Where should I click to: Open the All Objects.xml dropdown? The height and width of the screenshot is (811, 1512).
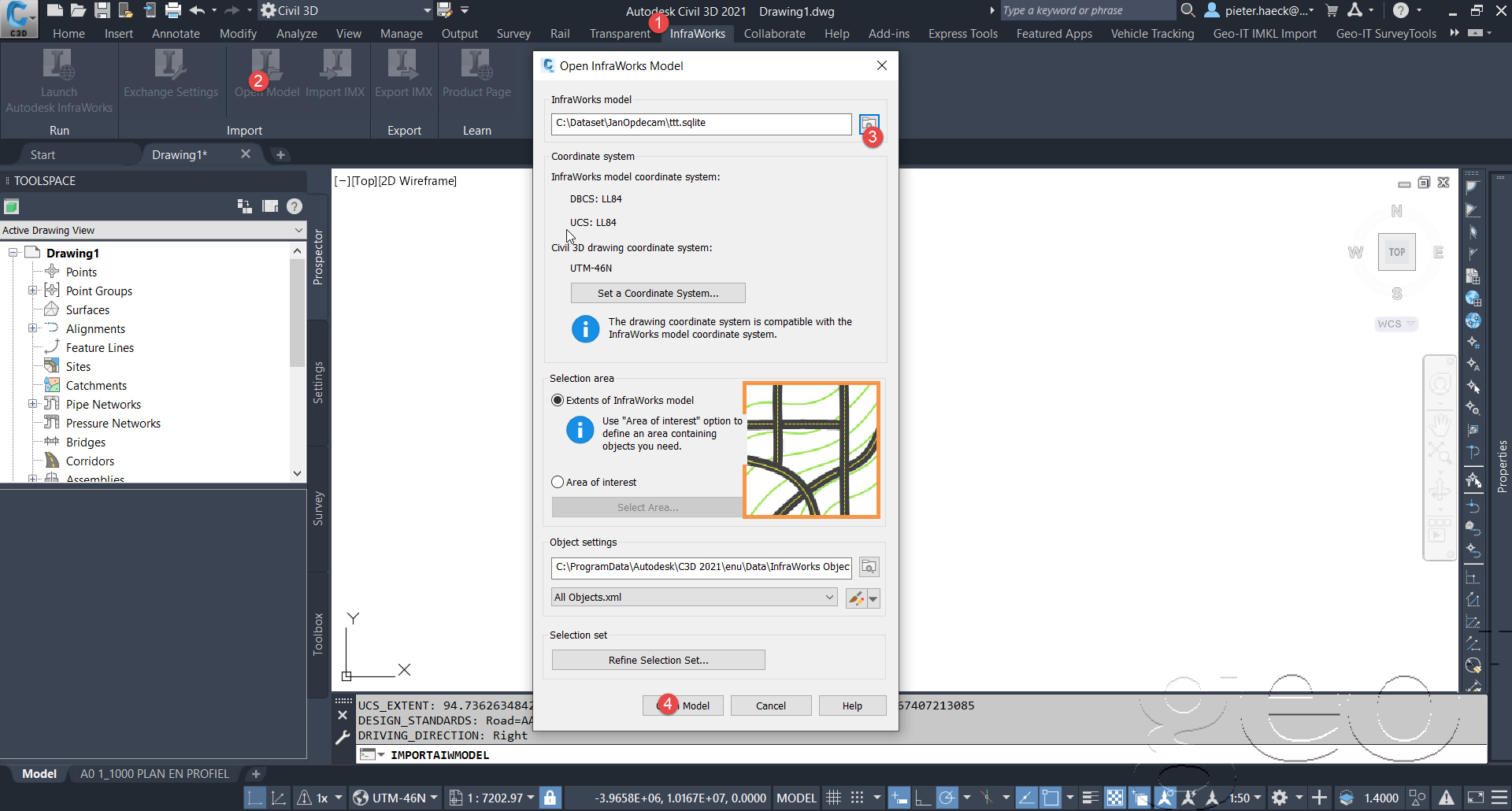coord(695,598)
